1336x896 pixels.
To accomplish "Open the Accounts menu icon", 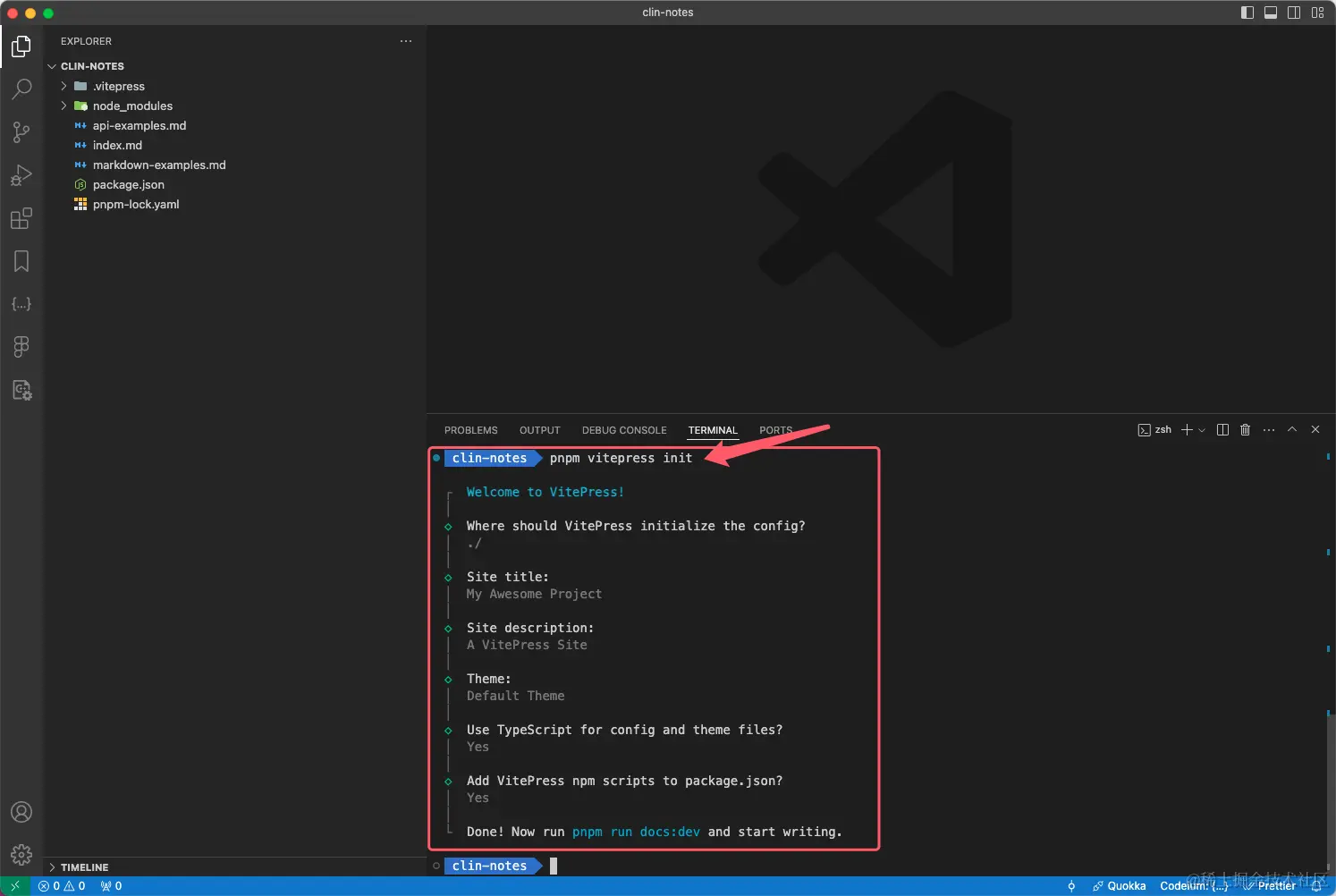I will click(x=21, y=812).
